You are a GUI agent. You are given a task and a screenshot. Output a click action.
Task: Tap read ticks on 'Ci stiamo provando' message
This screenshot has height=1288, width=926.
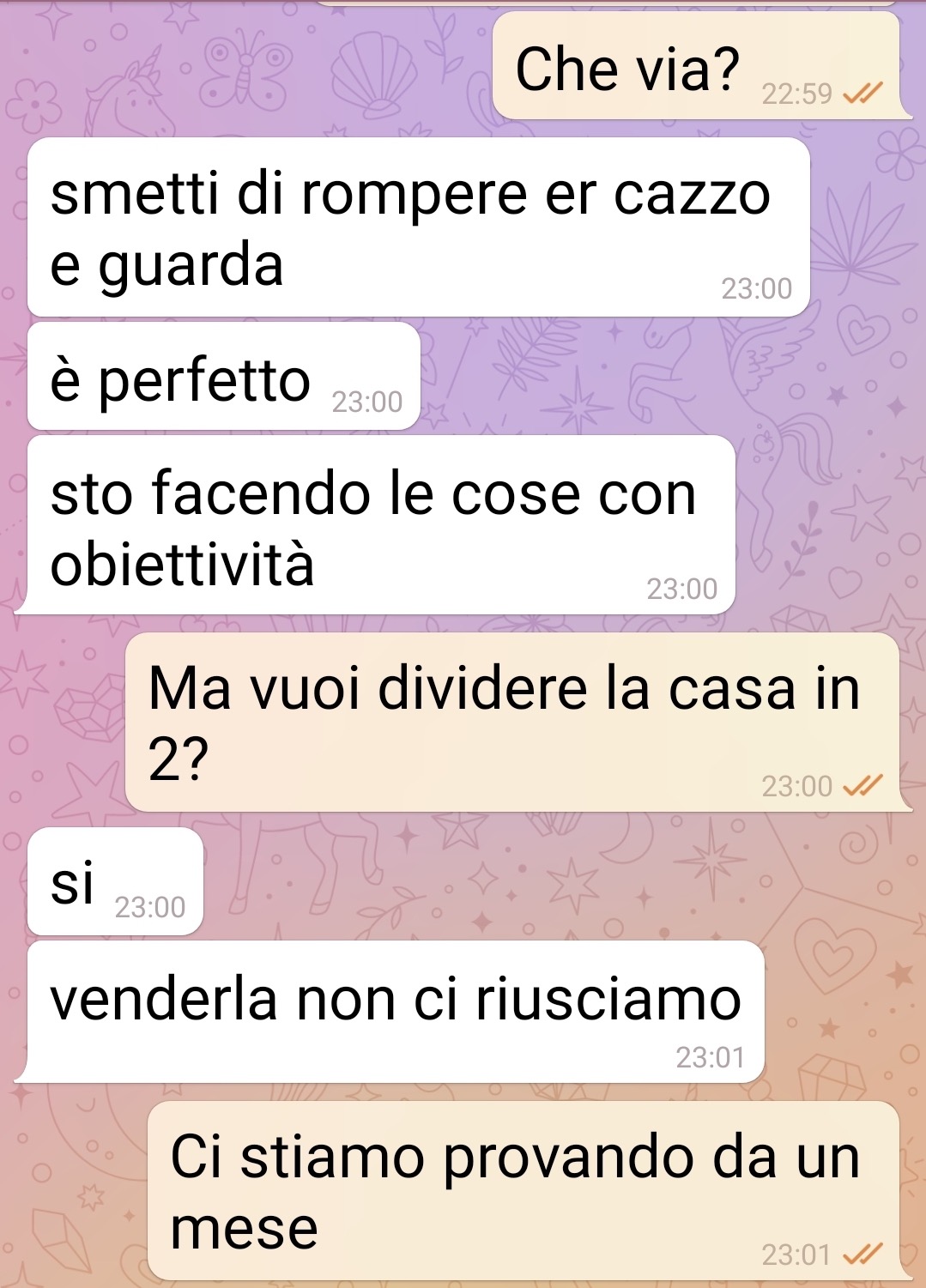862,1255
